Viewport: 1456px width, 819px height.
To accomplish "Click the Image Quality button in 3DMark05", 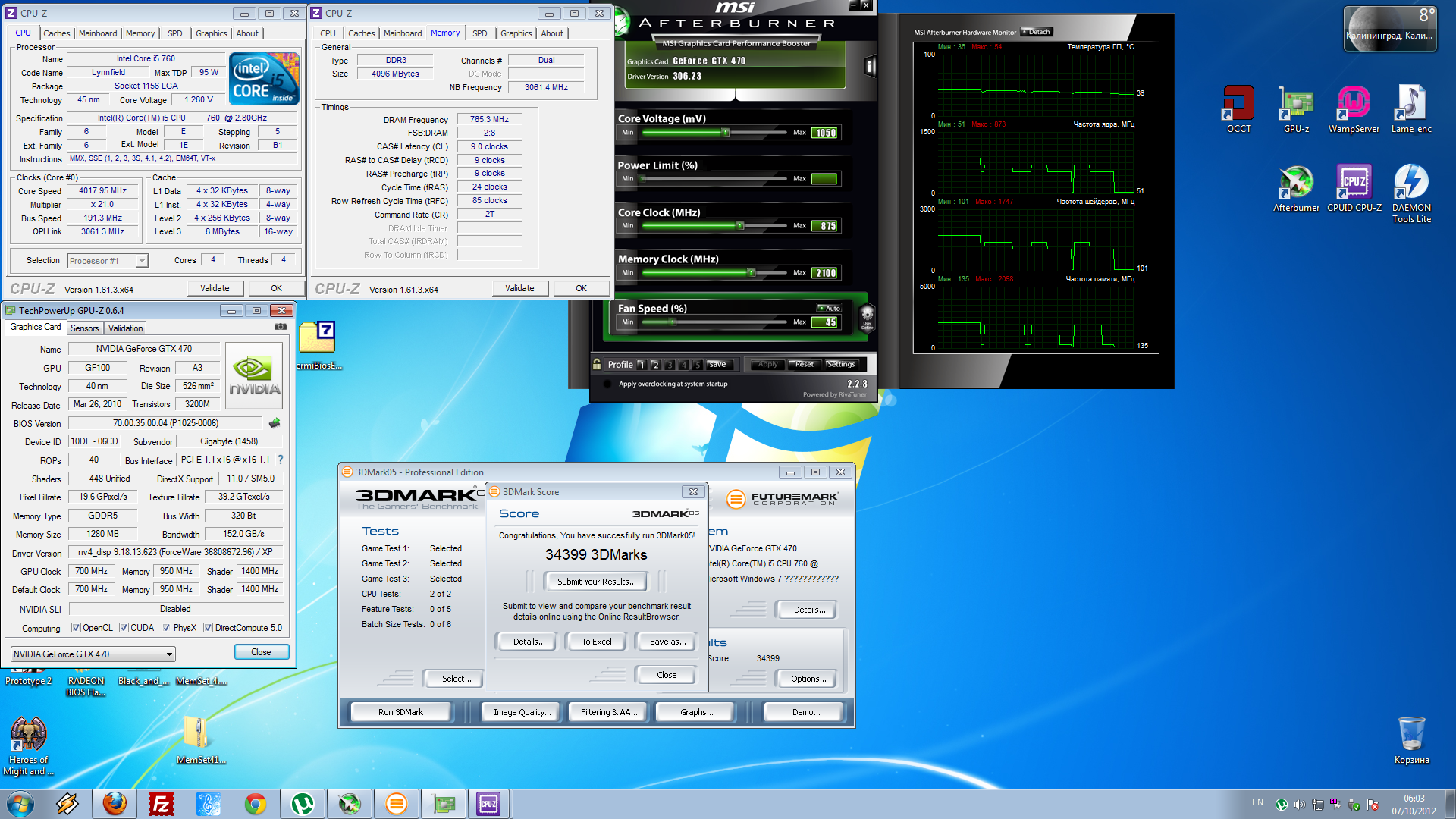I will [522, 712].
